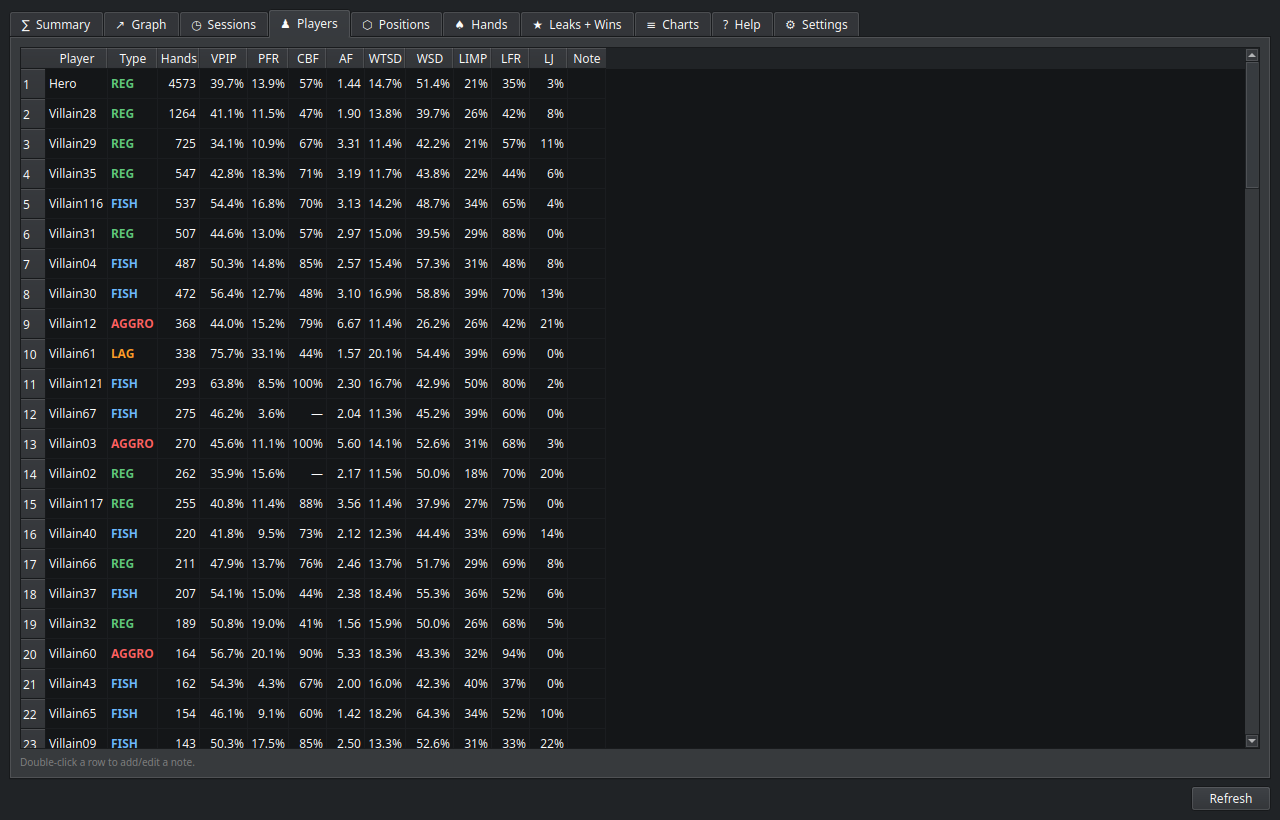Click Villain12's AF value 6.67
The height and width of the screenshot is (820, 1280).
pos(349,324)
